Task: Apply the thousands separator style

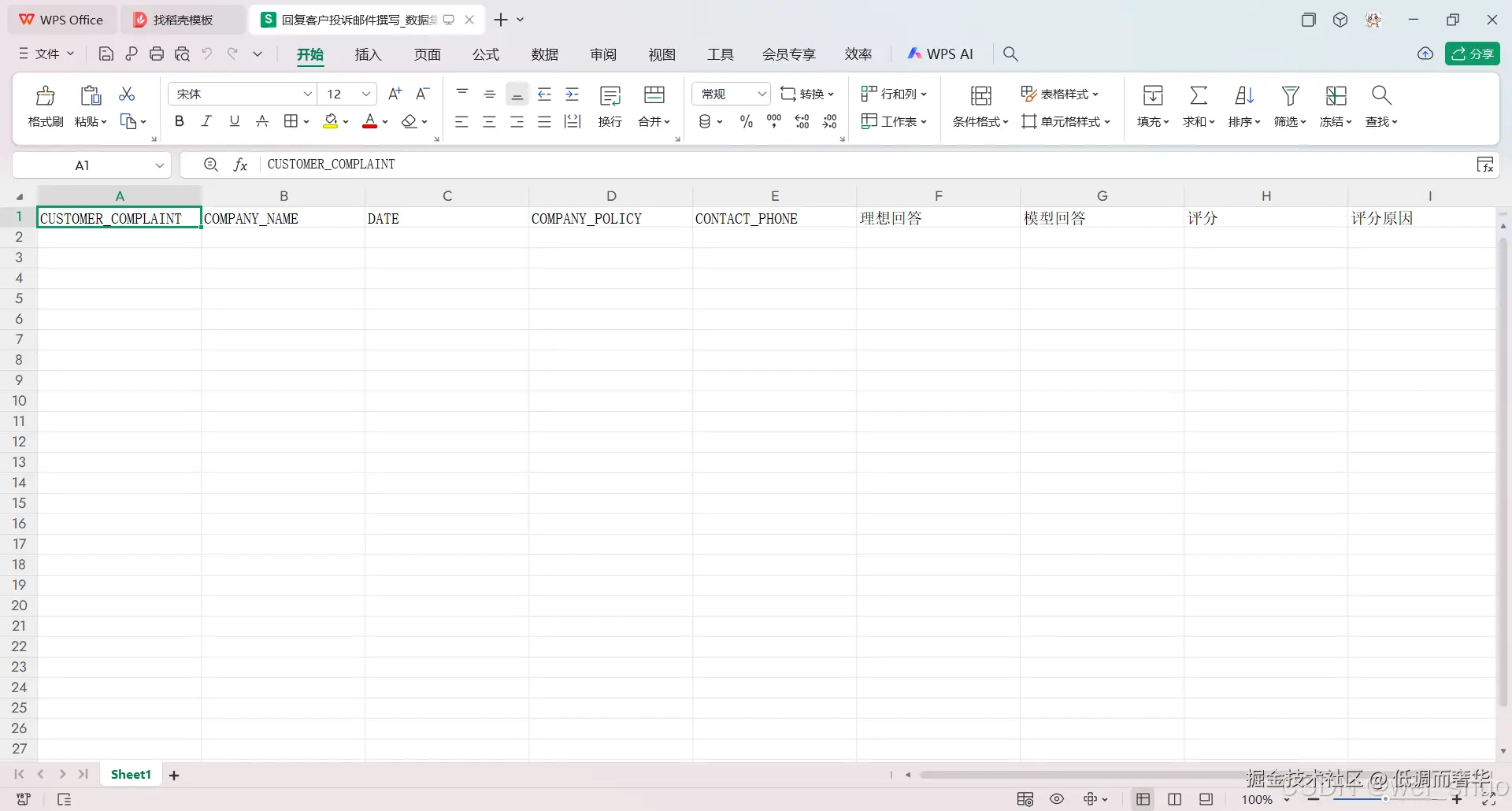Action: [774, 121]
